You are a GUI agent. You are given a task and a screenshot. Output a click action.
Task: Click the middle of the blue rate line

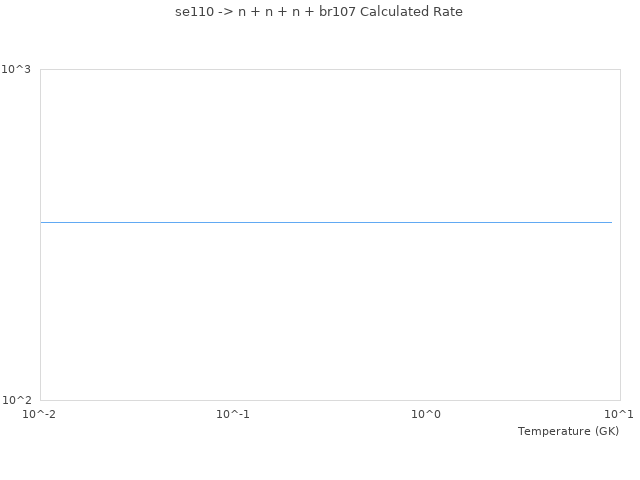pos(326,222)
